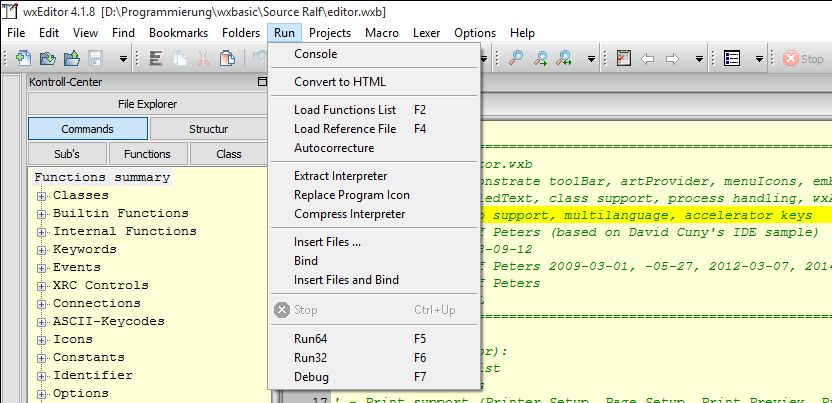
Task: Click the Find and replace magnifier icon
Action: (x=565, y=59)
